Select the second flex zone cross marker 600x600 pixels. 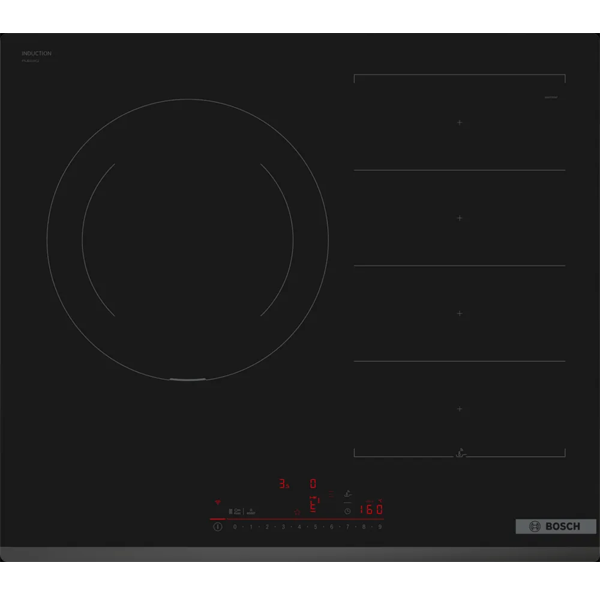click(460, 217)
